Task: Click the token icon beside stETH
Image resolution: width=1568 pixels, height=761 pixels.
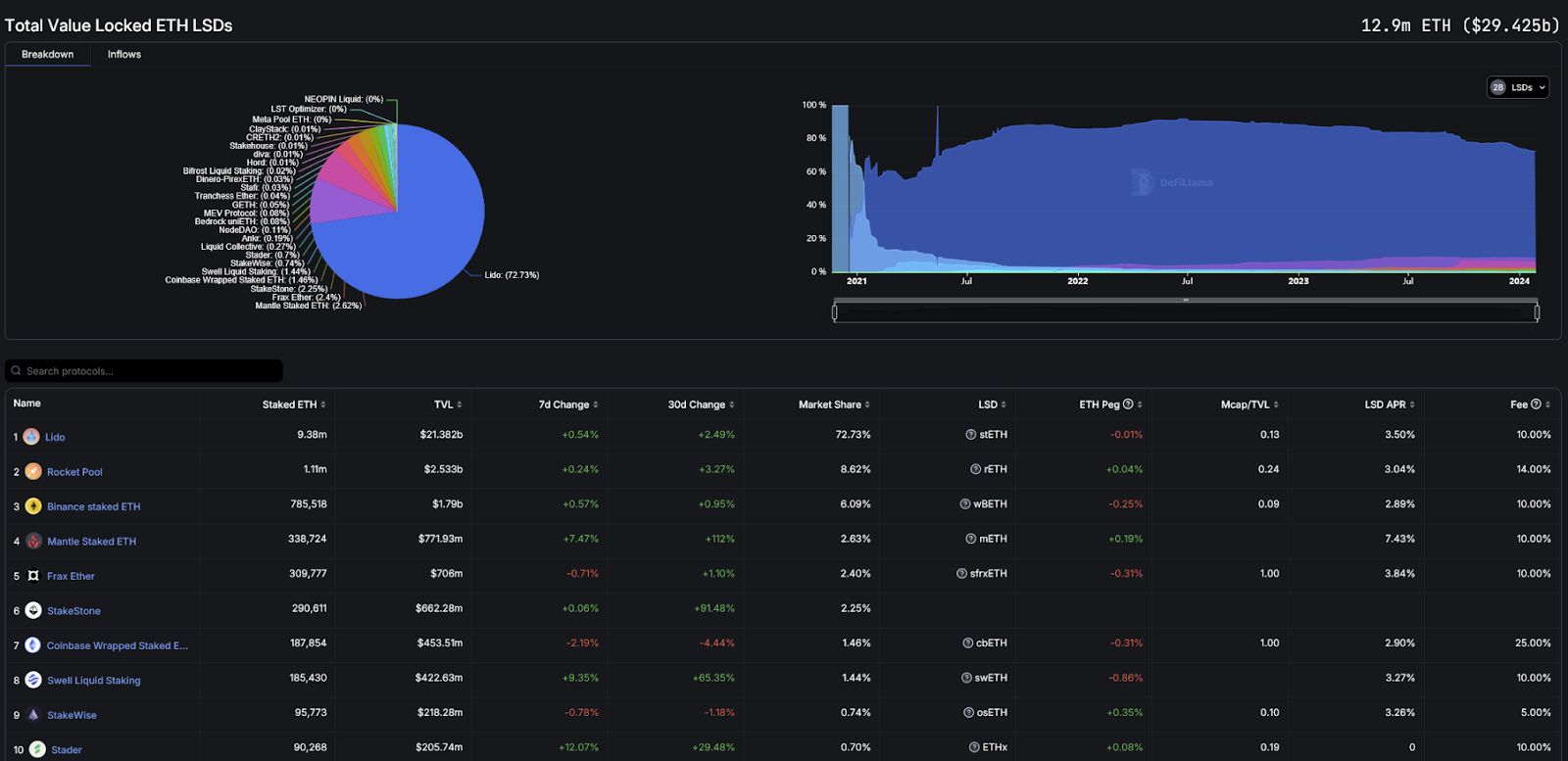Action: (x=970, y=435)
